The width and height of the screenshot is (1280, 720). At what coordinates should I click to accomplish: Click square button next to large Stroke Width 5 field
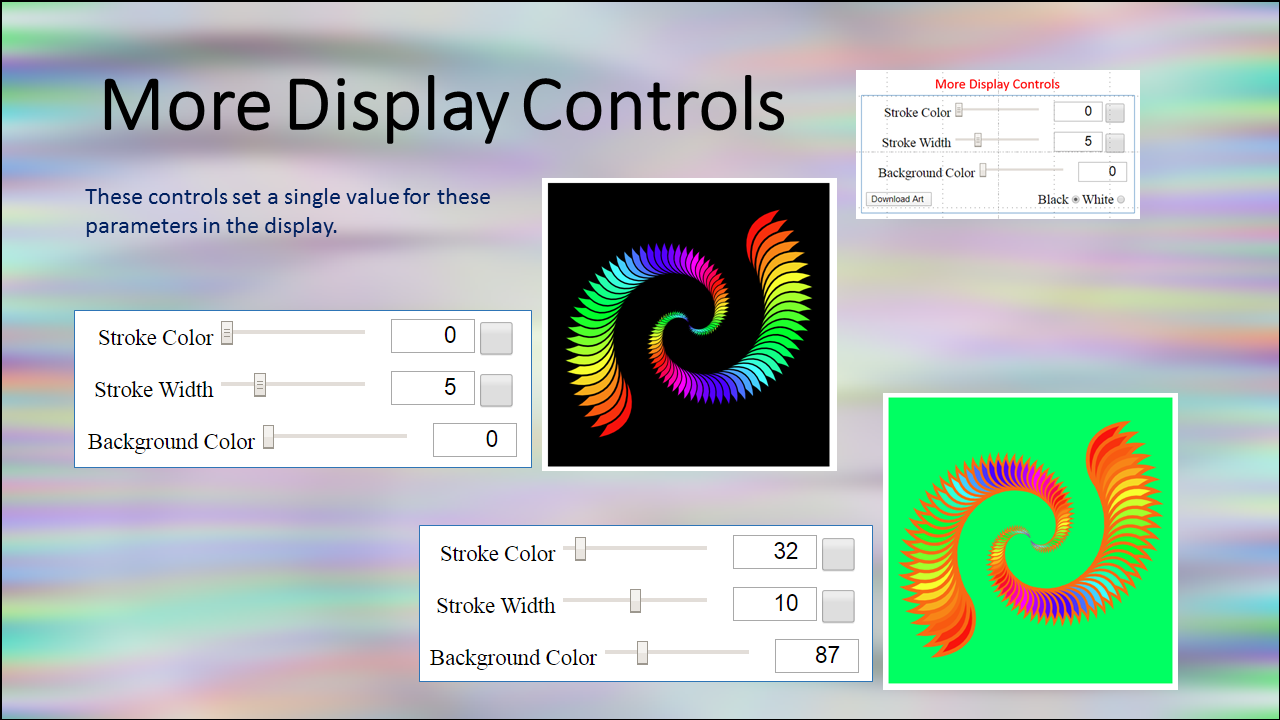[x=496, y=390]
